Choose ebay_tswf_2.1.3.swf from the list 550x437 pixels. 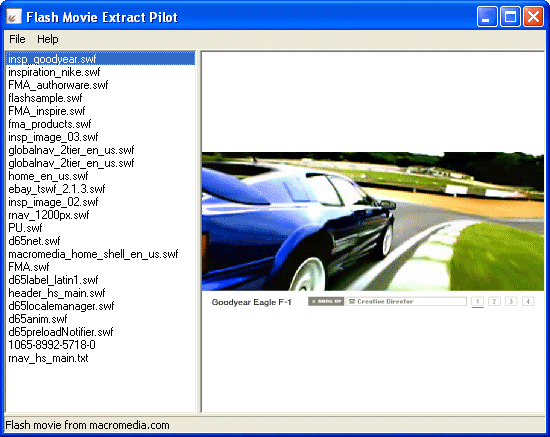(57, 189)
